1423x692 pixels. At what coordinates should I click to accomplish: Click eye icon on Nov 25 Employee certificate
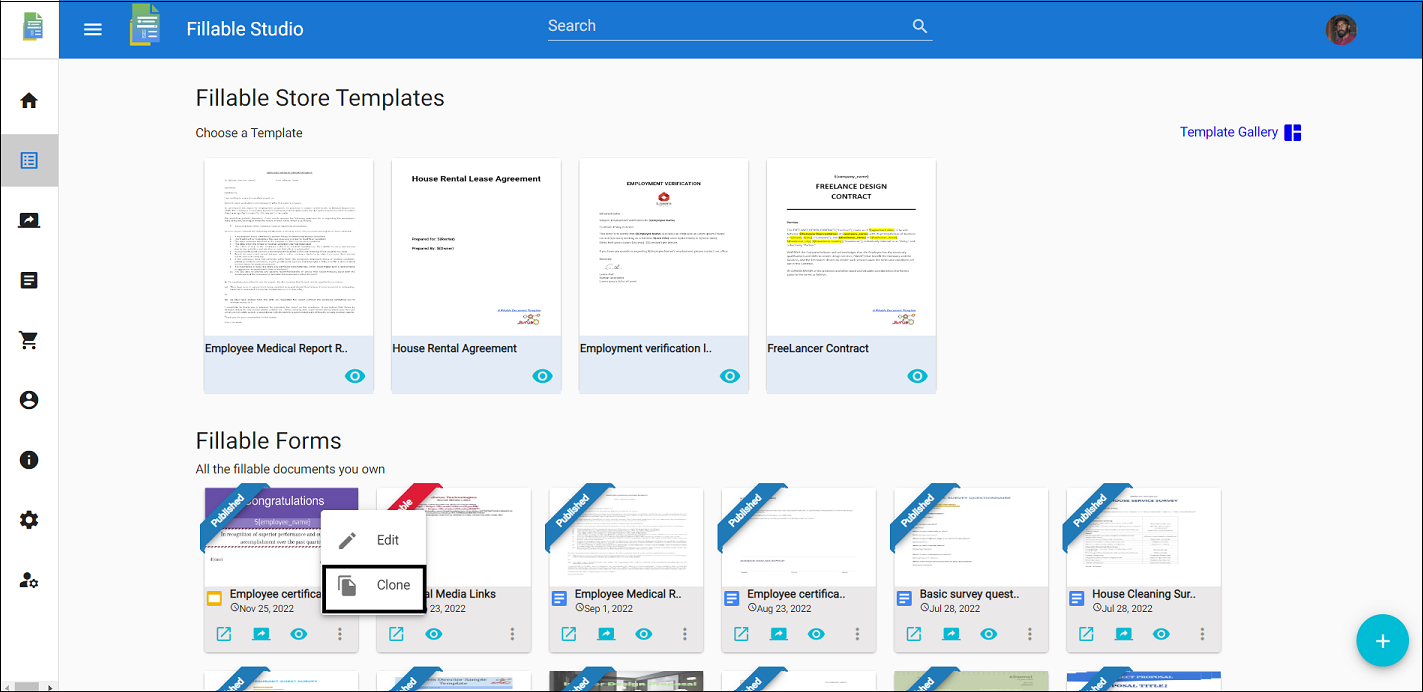point(298,634)
